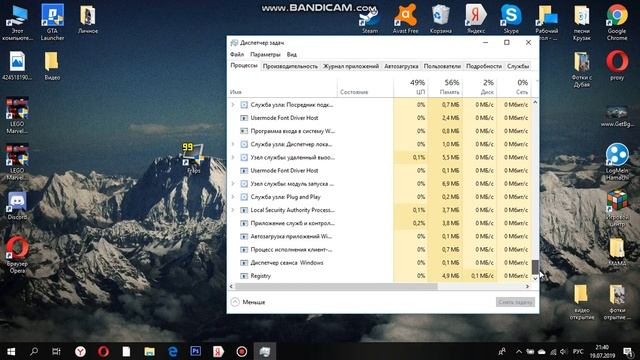Launch Skype from desktop
Image resolution: width=640 pixels, height=360 pixels.
tap(511, 20)
